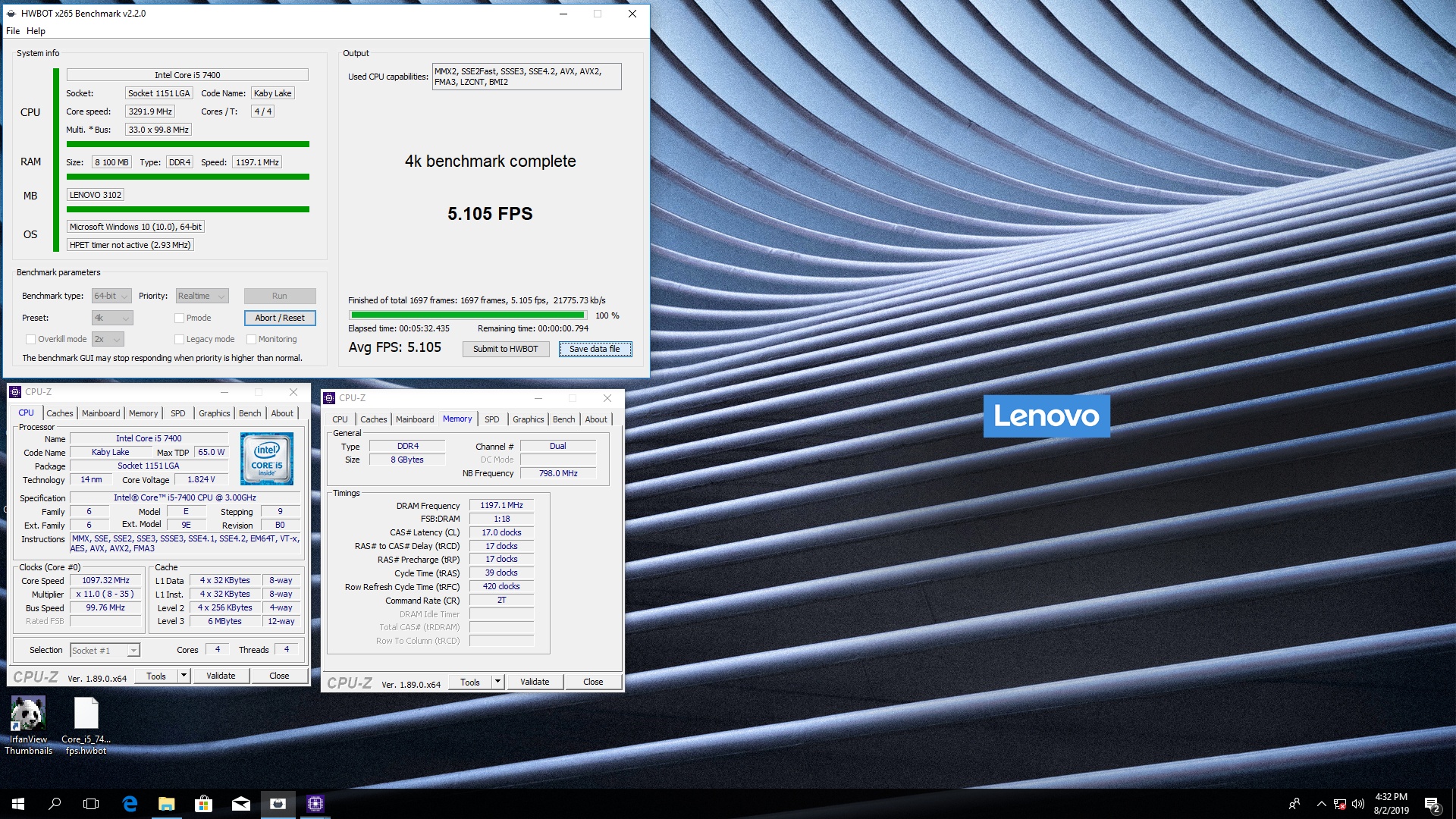Open network status tray icon
Image resolution: width=1456 pixels, height=819 pixels.
coord(1340,804)
